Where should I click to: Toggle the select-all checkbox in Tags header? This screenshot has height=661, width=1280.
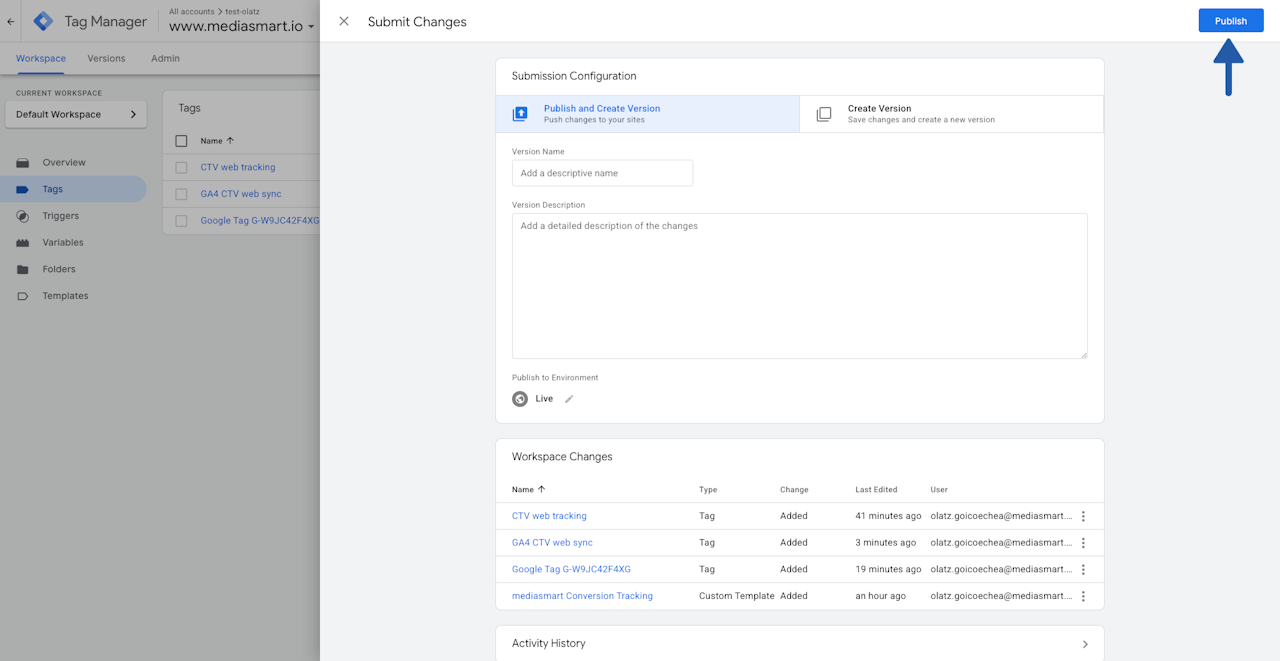181,141
